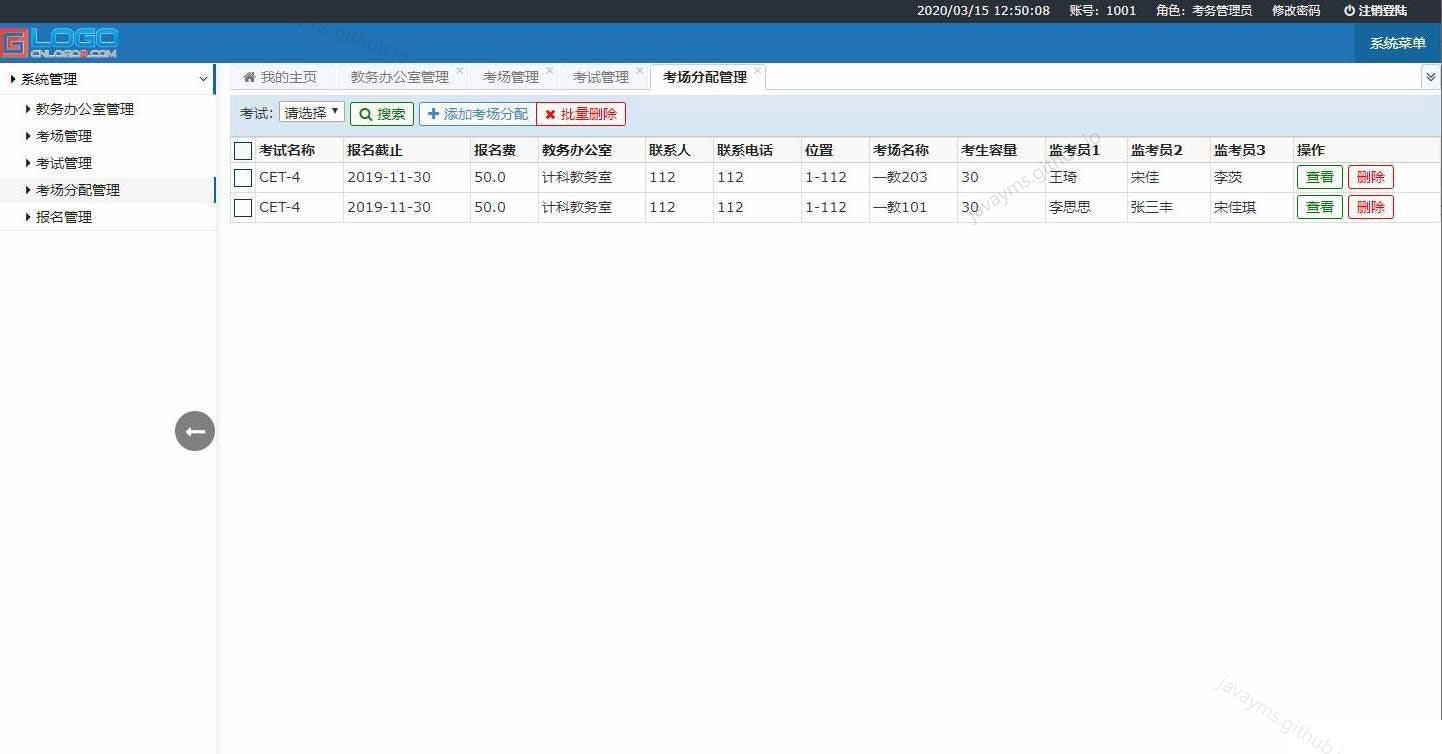
Task: Check the checkbox for the 一教101 row
Action: [242, 207]
